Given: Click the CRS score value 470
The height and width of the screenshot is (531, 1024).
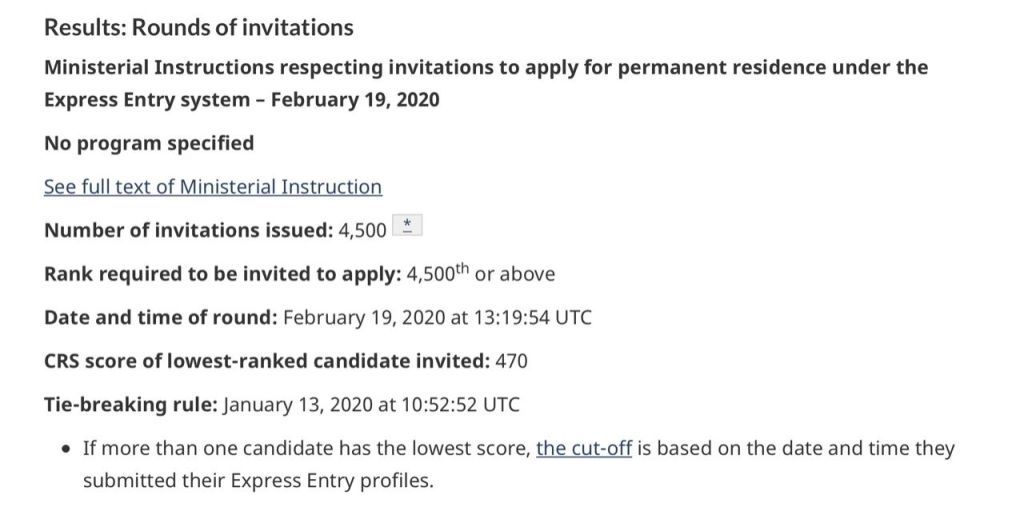Looking at the screenshot, I should [511, 361].
